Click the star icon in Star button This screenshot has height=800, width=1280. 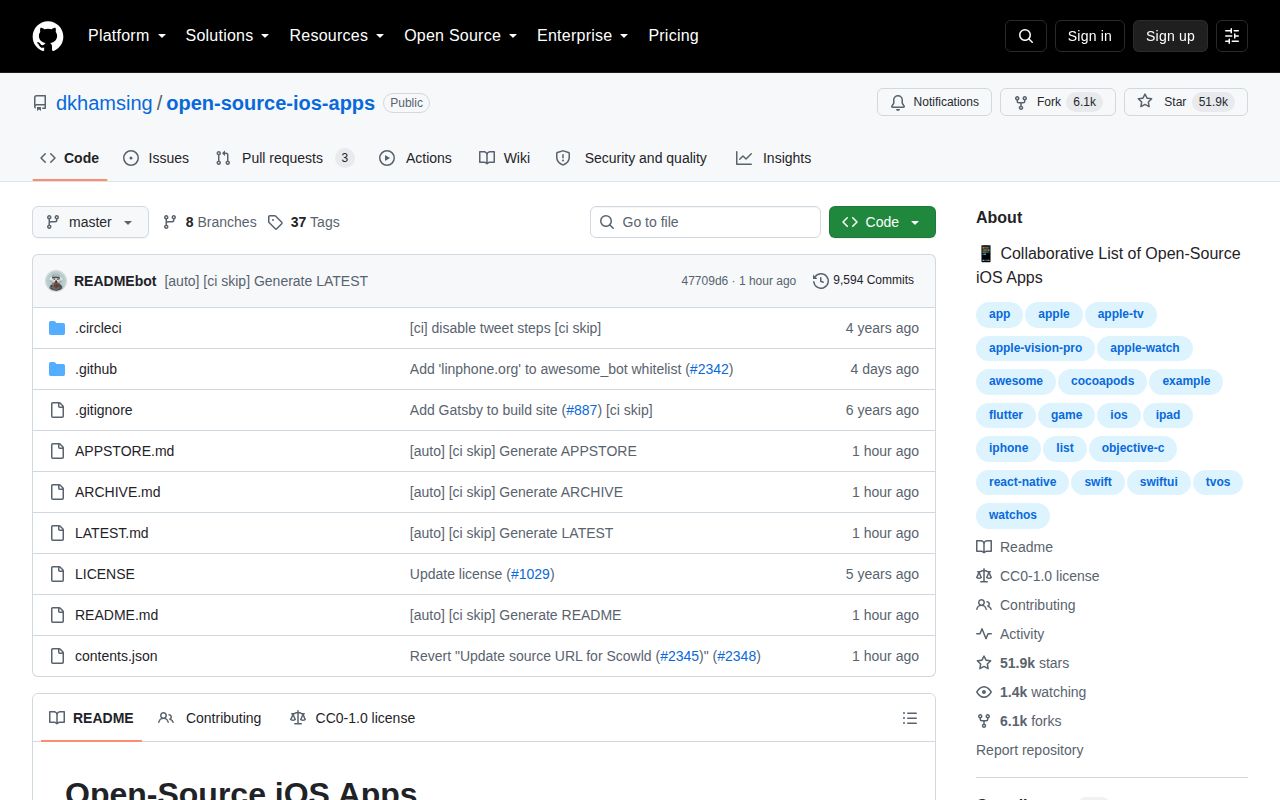(1145, 102)
